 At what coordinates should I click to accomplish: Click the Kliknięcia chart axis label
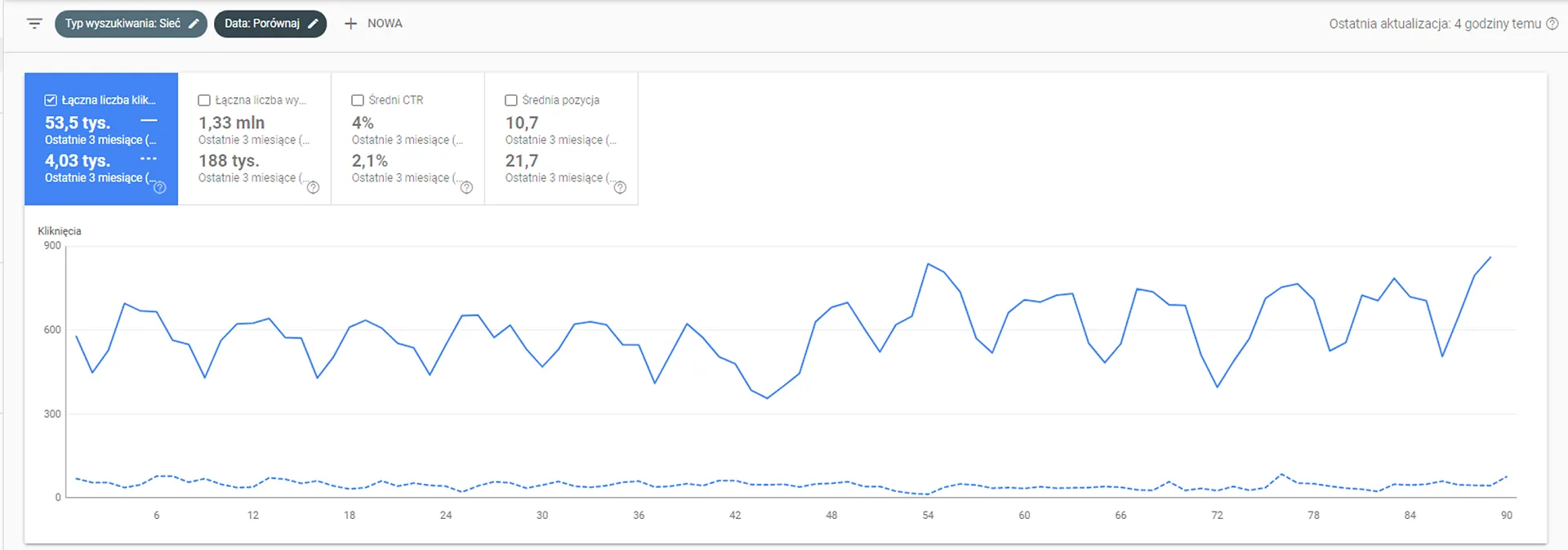click(x=60, y=231)
